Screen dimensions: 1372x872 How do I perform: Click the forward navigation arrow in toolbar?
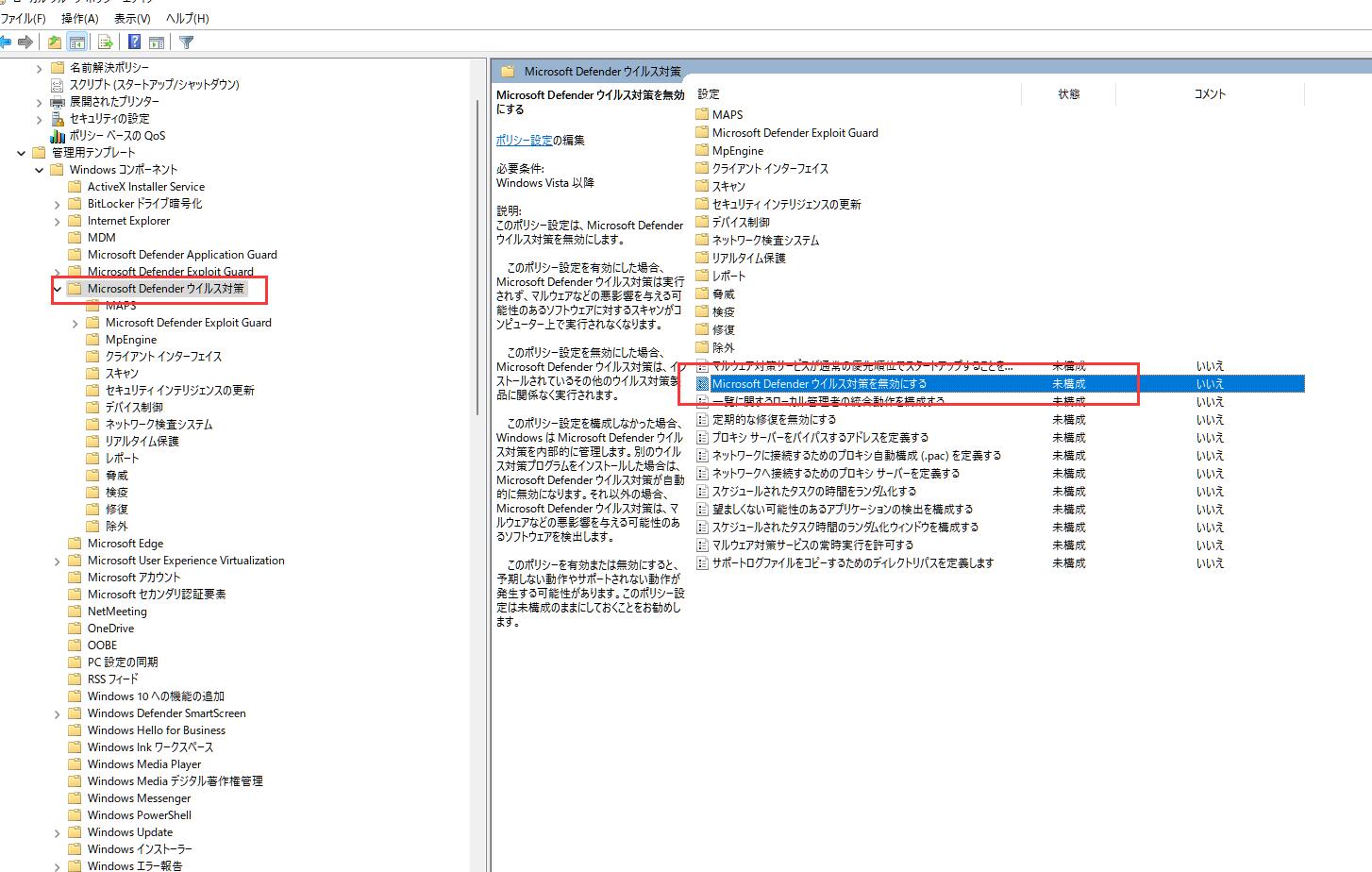(26, 42)
